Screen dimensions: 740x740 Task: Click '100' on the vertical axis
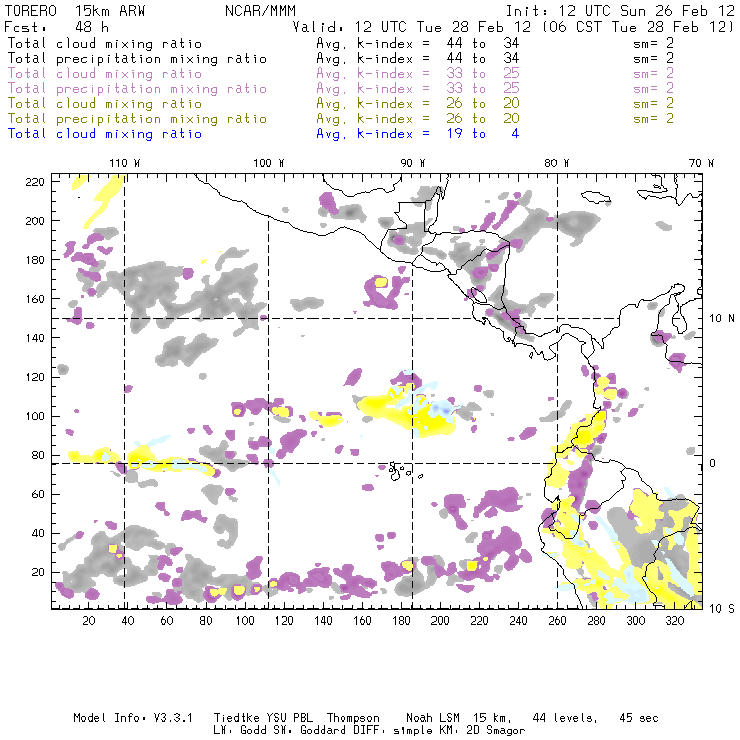click(x=35, y=416)
